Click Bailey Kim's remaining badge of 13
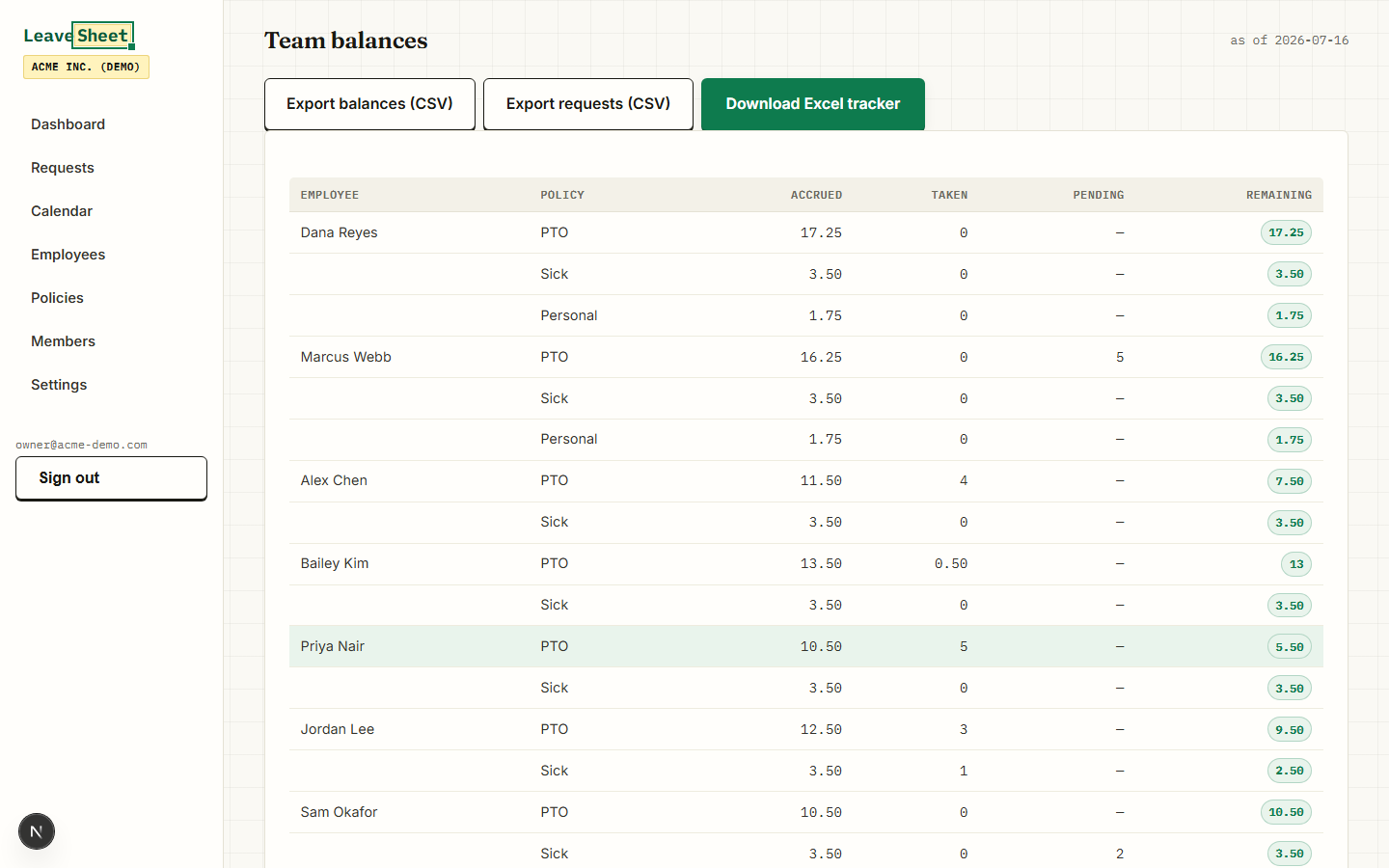1389x868 pixels. pyautogui.click(x=1296, y=564)
